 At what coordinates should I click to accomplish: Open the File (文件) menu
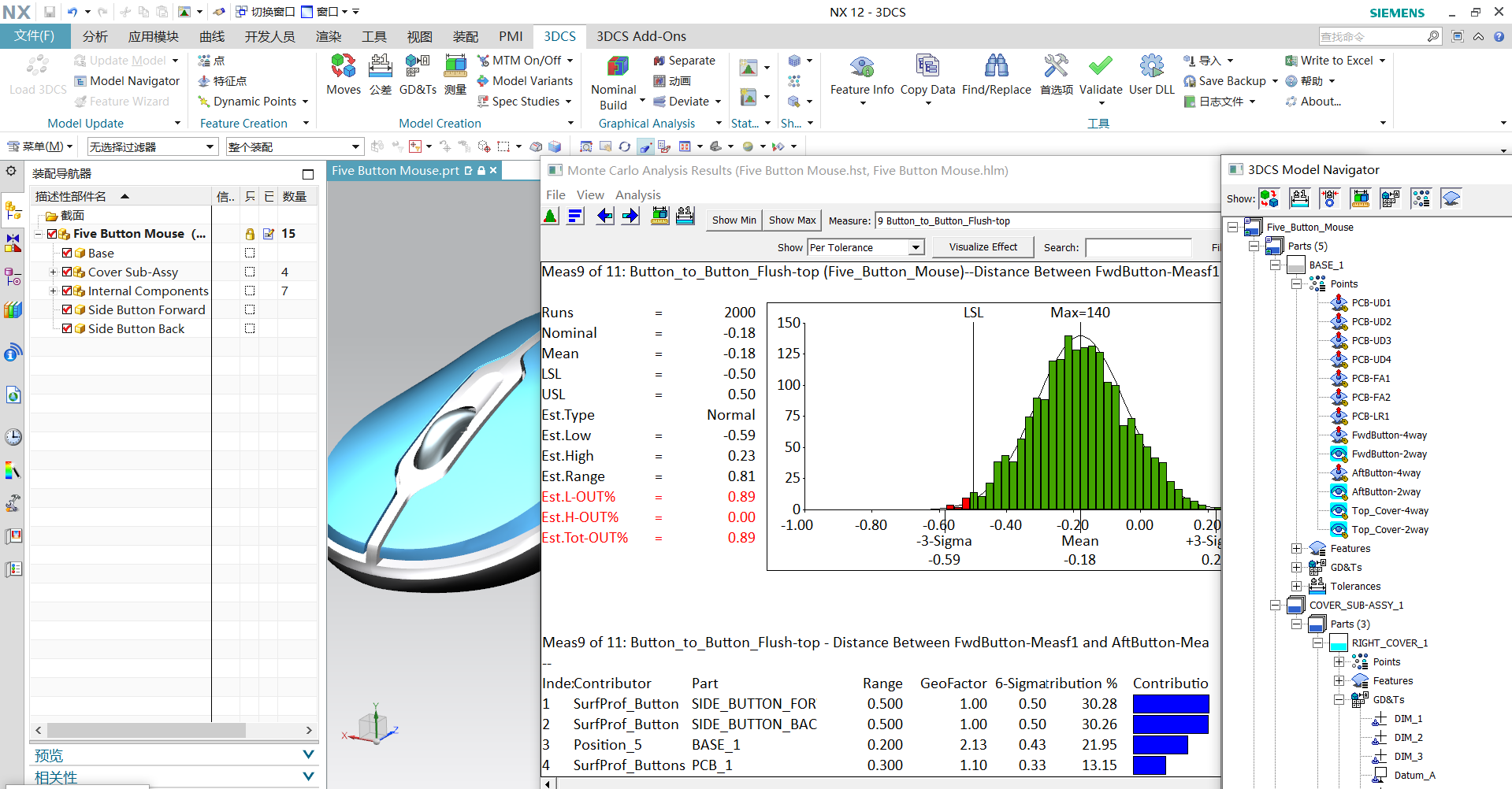35,36
